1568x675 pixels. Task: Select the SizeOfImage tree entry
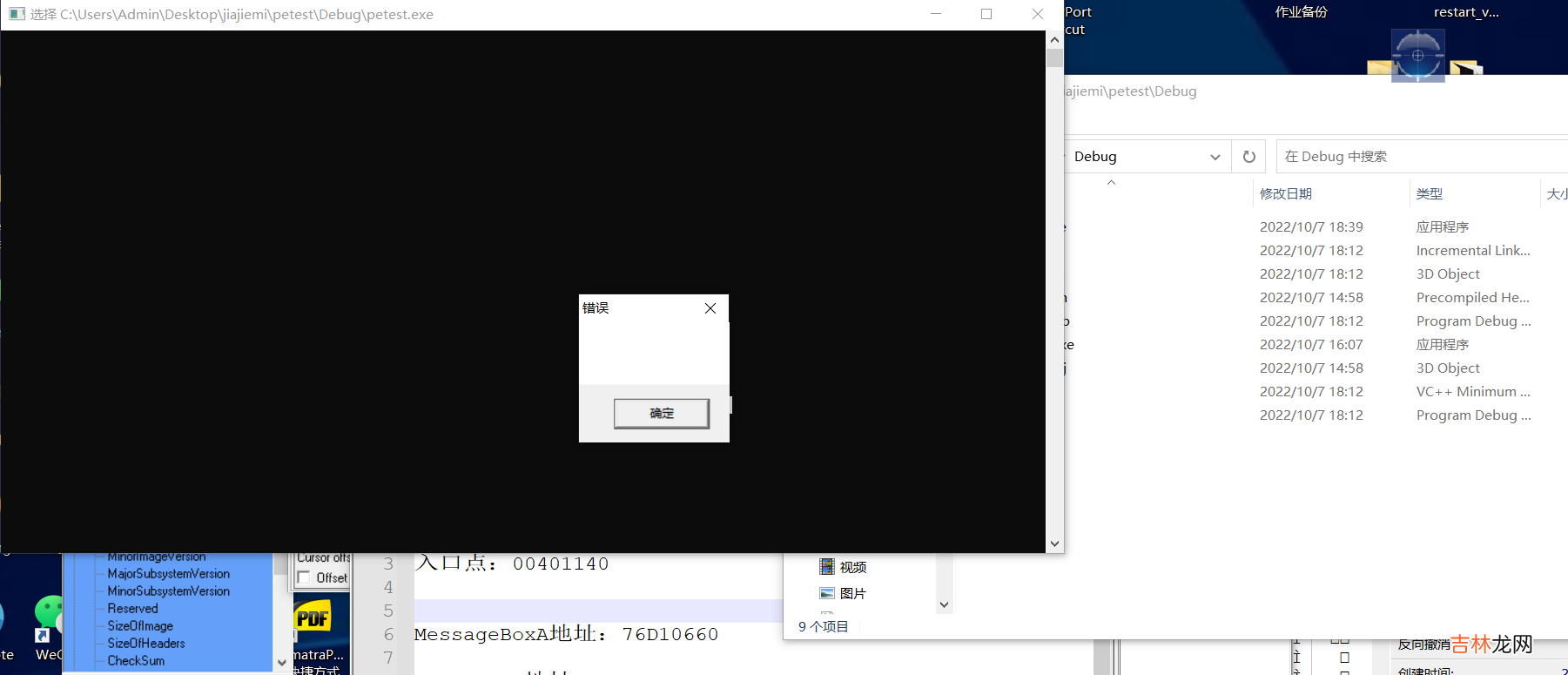click(140, 625)
